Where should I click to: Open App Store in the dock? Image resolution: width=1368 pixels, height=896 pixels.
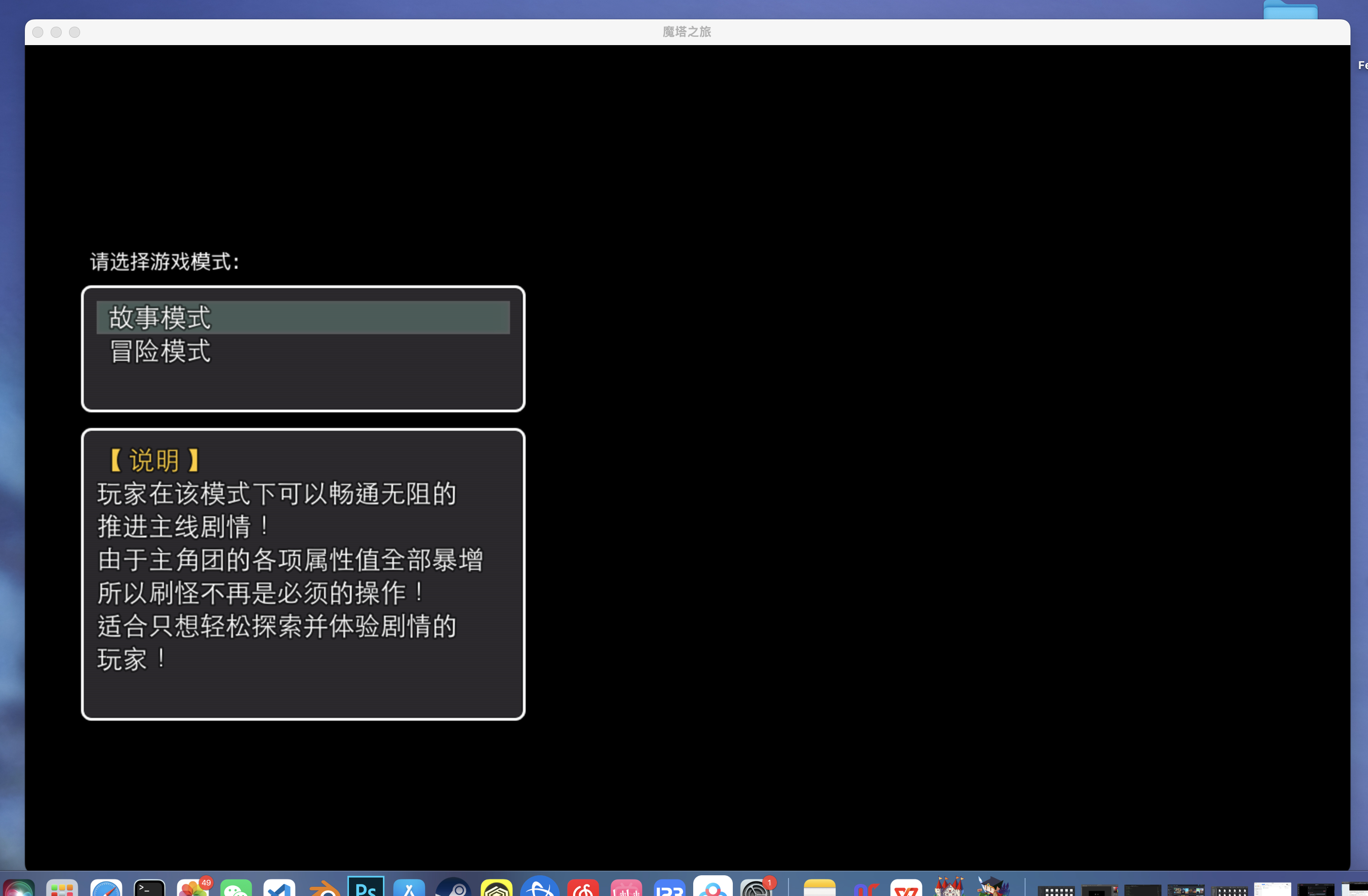(409, 888)
